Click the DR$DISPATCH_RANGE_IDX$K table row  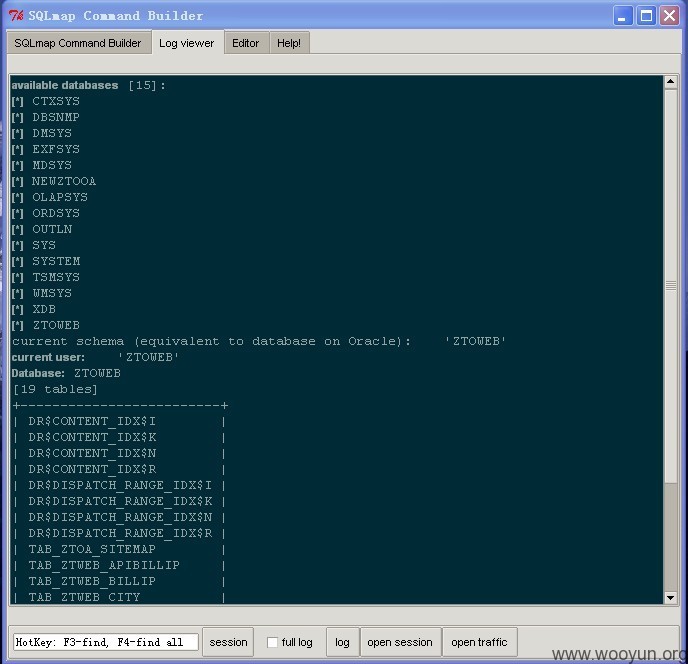(x=119, y=501)
